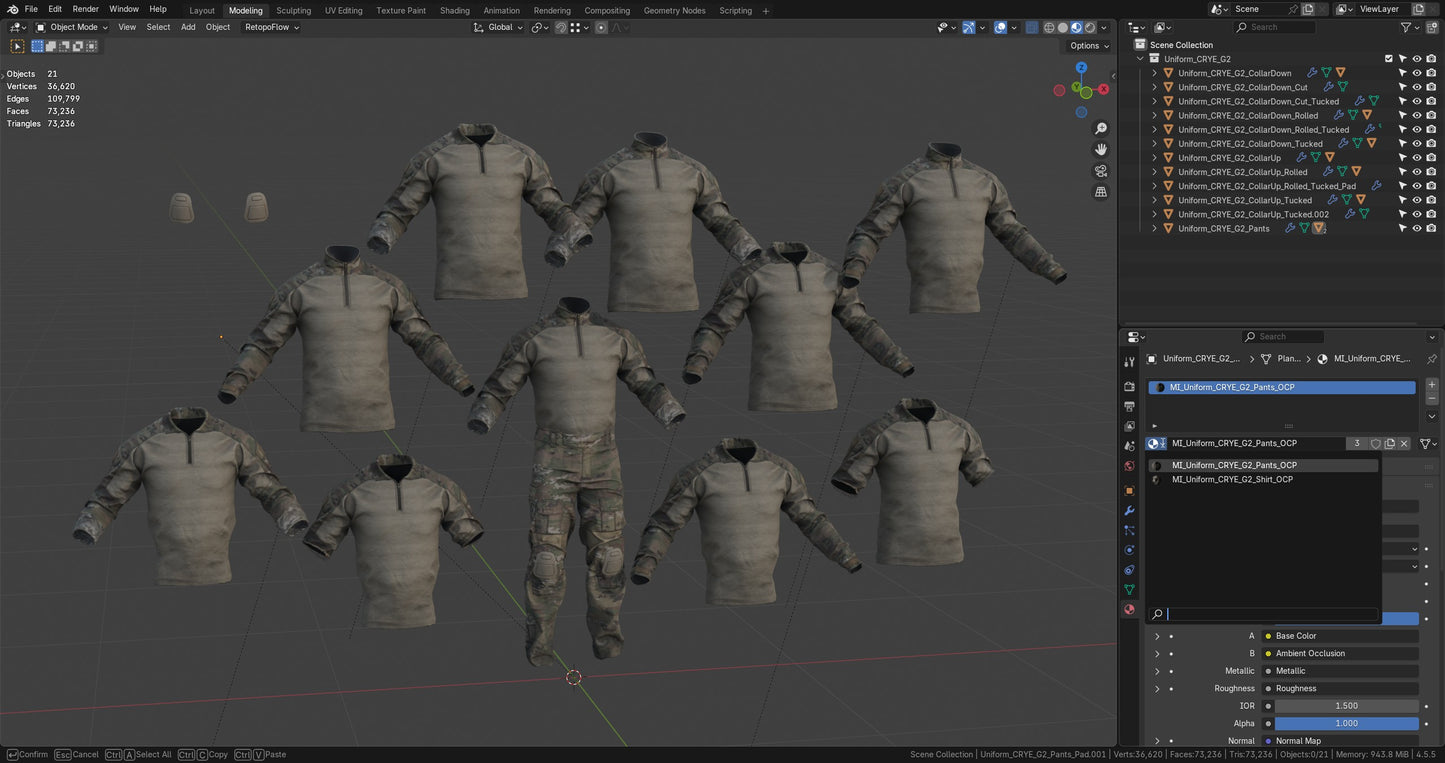Select the green Object Data Properties tab
1445x763 pixels.
pyautogui.click(x=1129, y=590)
